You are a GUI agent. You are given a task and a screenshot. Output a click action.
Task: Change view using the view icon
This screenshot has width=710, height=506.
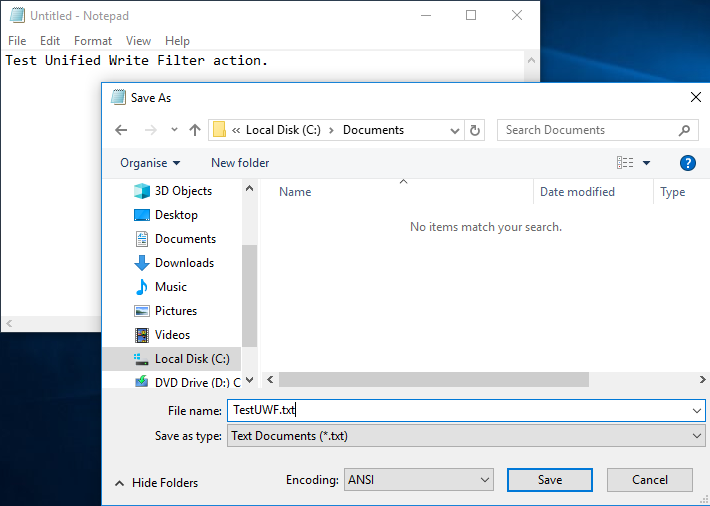pos(625,163)
